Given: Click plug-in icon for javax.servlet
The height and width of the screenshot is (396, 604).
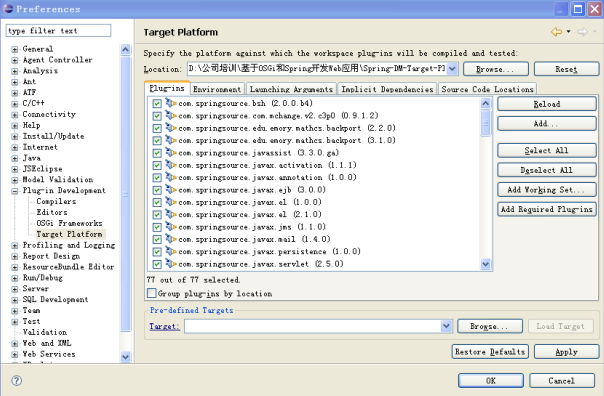Looking at the screenshot, I should pyautogui.click(x=171, y=263).
